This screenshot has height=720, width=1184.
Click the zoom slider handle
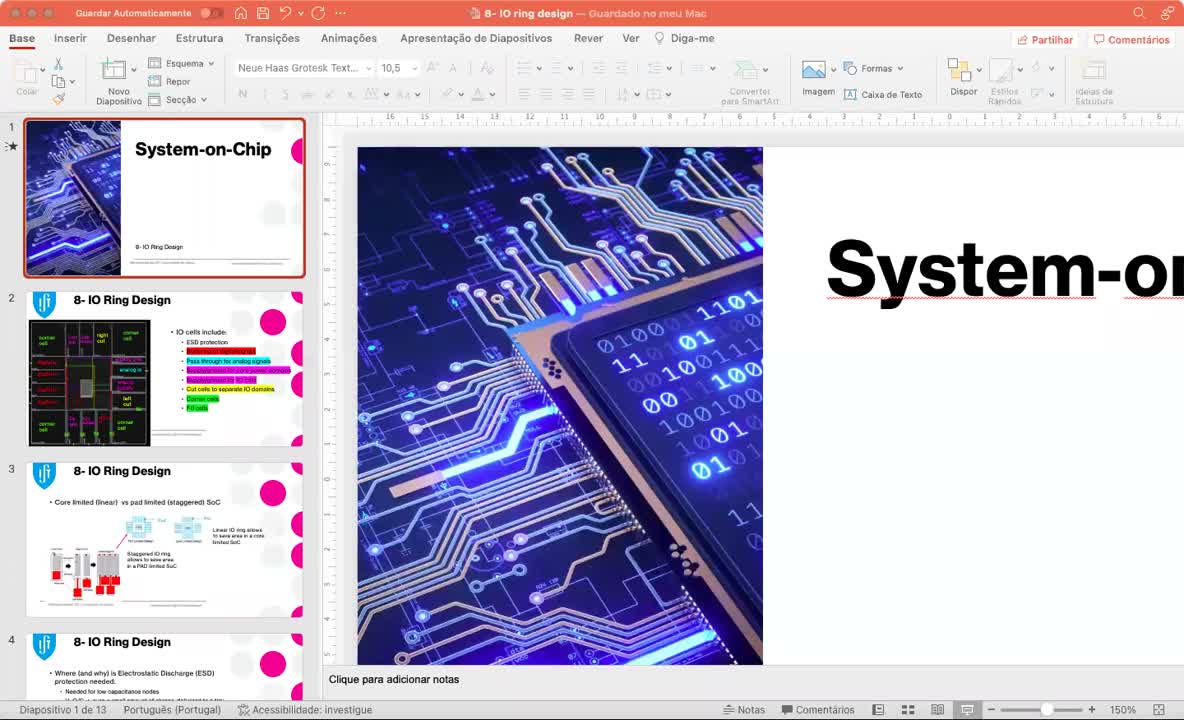tap(1047, 709)
